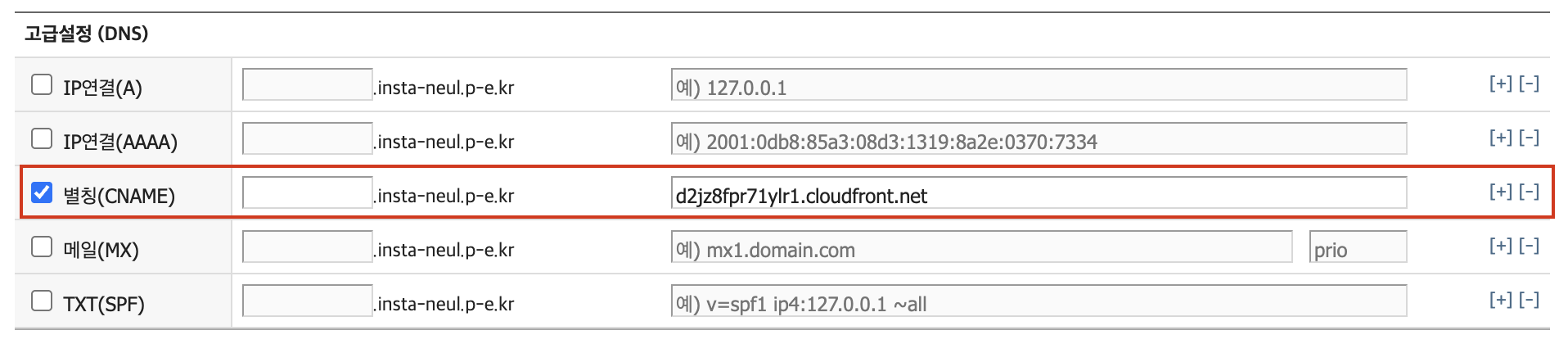
Task: Remove a row with [-] for TXT(SPF)
Action: [1530, 300]
